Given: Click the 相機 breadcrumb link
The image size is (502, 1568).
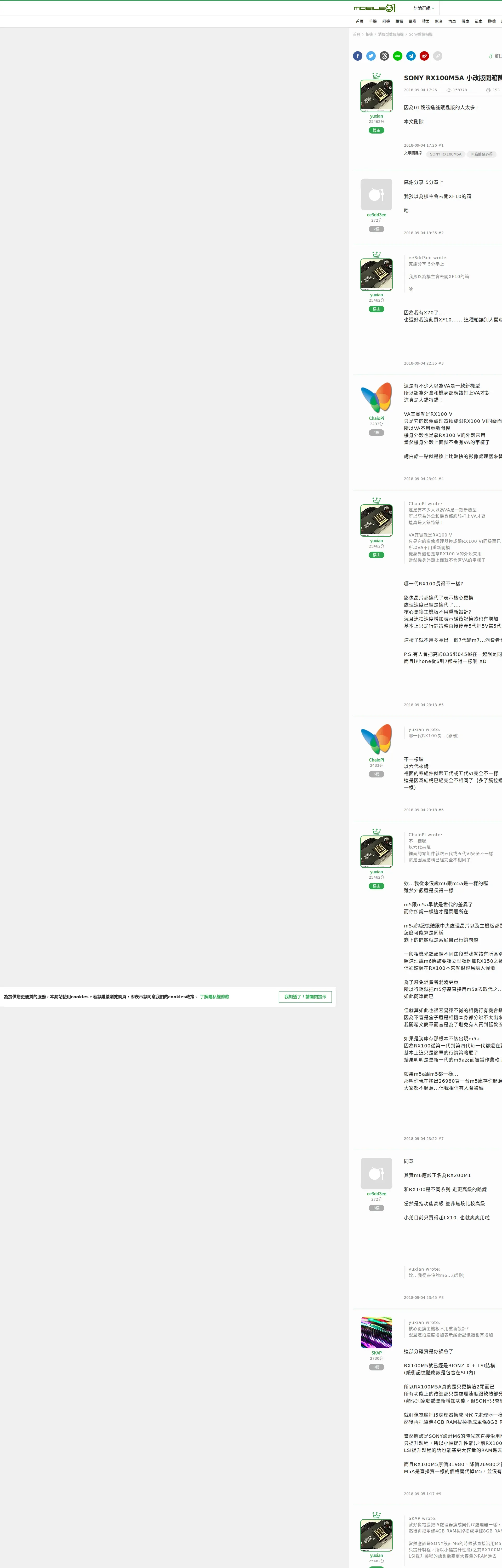Looking at the screenshot, I should click(x=369, y=35).
